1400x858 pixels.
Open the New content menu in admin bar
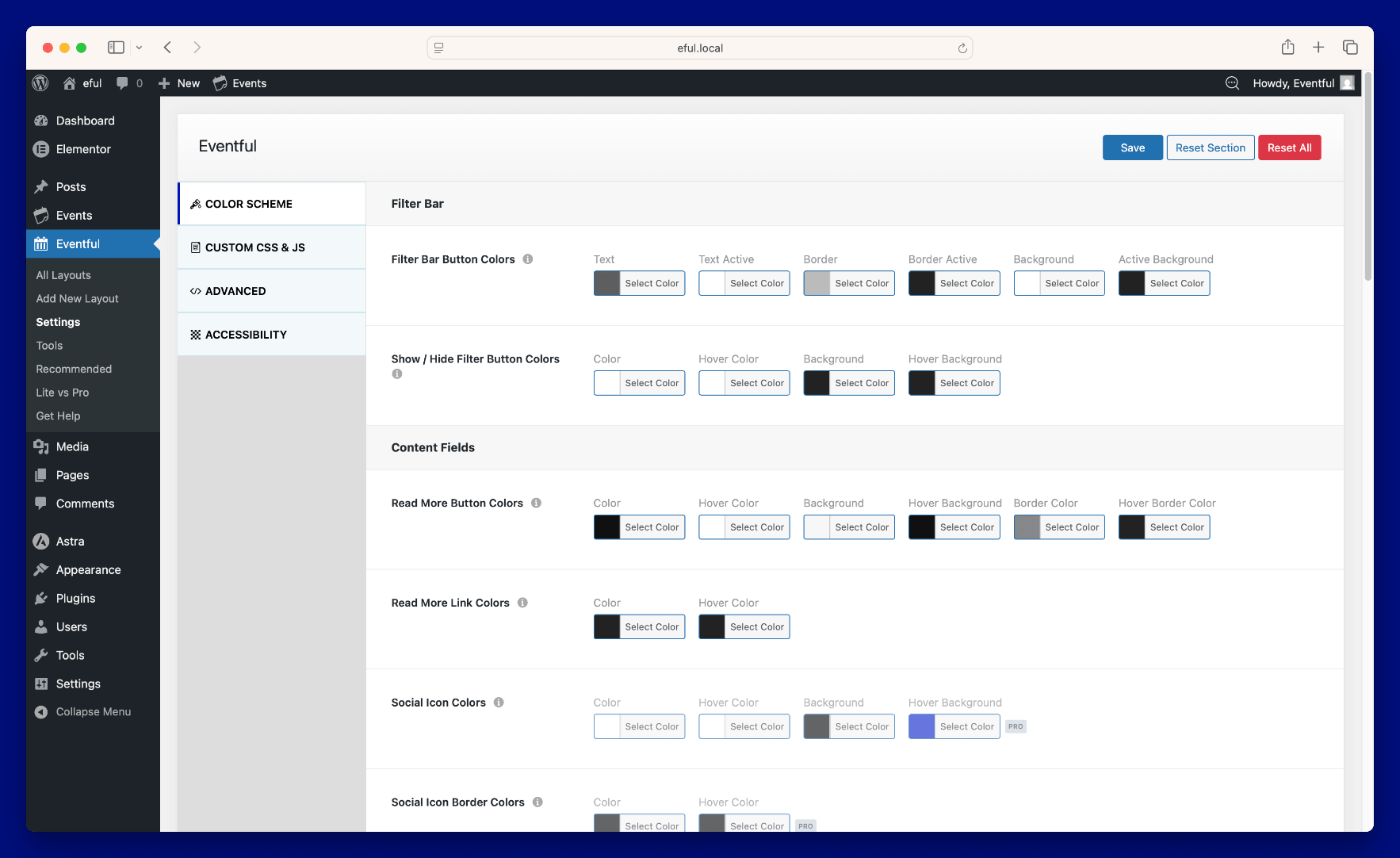[x=179, y=83]
